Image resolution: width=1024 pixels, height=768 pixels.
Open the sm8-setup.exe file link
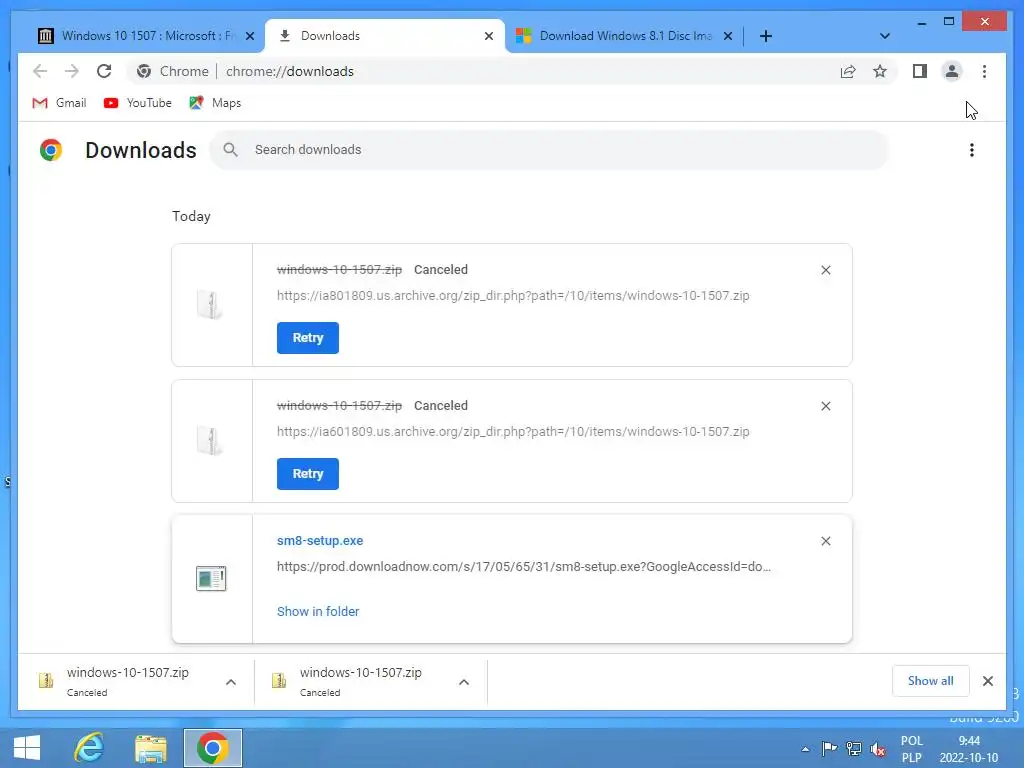coord(320,541)
